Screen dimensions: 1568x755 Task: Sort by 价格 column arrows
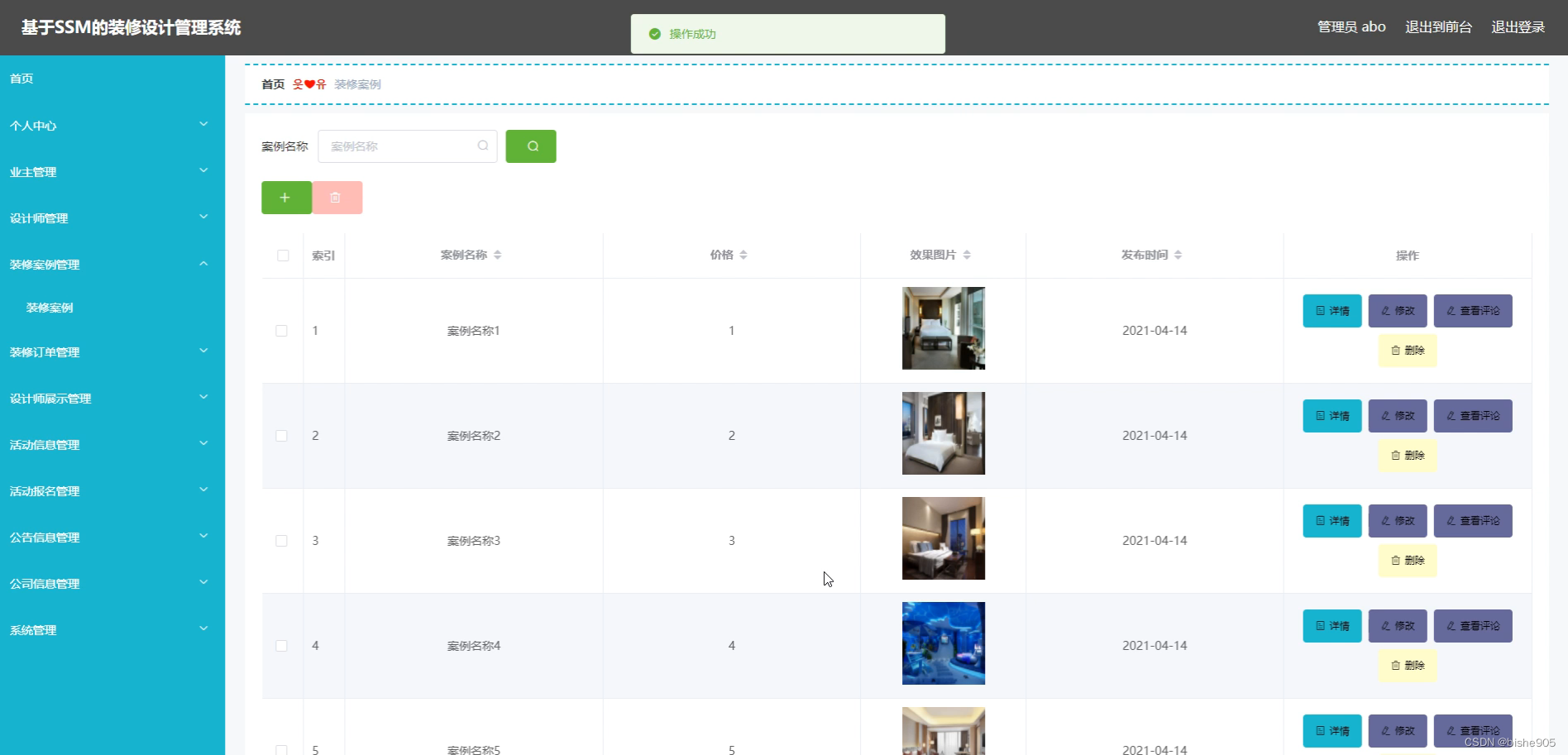click(743, 255)
